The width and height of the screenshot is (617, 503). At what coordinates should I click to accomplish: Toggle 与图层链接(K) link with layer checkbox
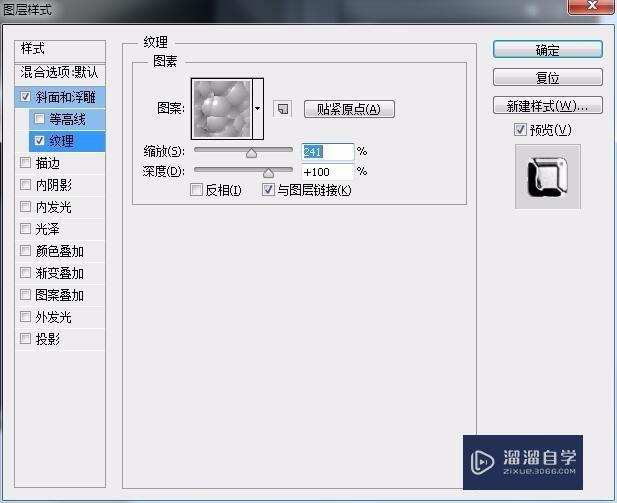pyautogui.click(x=268, y=190)
